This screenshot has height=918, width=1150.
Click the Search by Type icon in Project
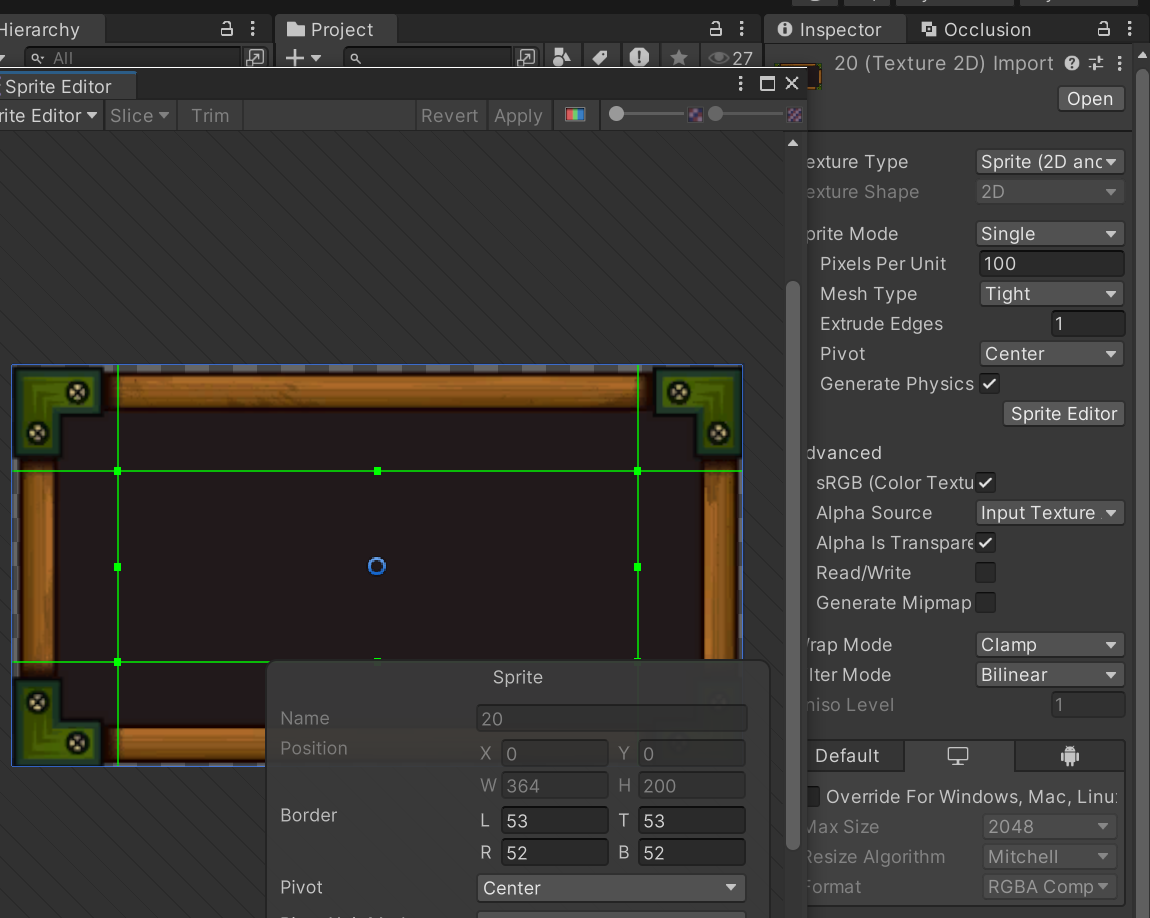tap(562, 58)
